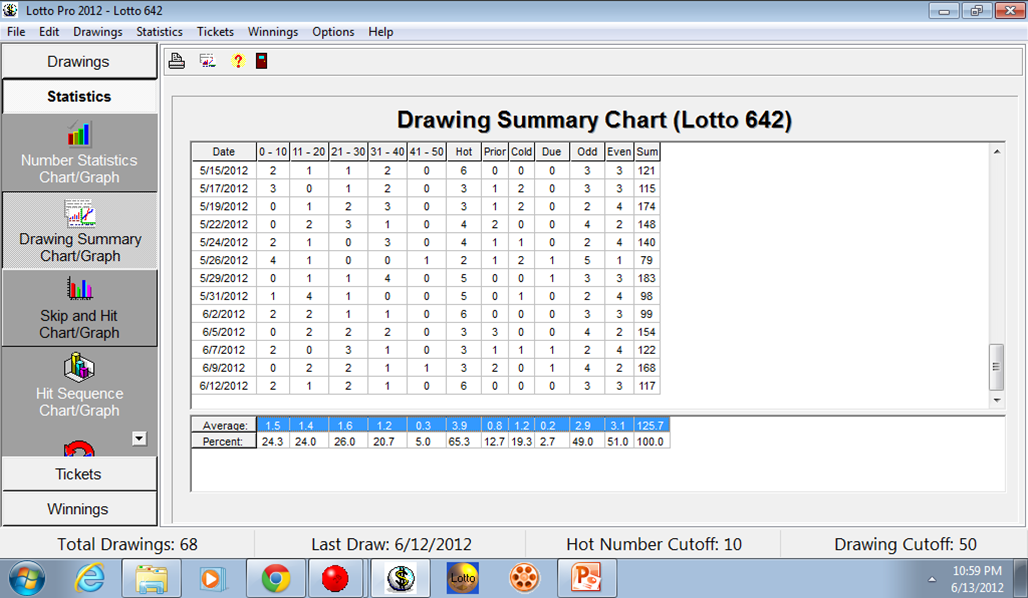Open the Winnings menu
Image resolution: width=1028 pixels, height=598 pixels.
273,31
